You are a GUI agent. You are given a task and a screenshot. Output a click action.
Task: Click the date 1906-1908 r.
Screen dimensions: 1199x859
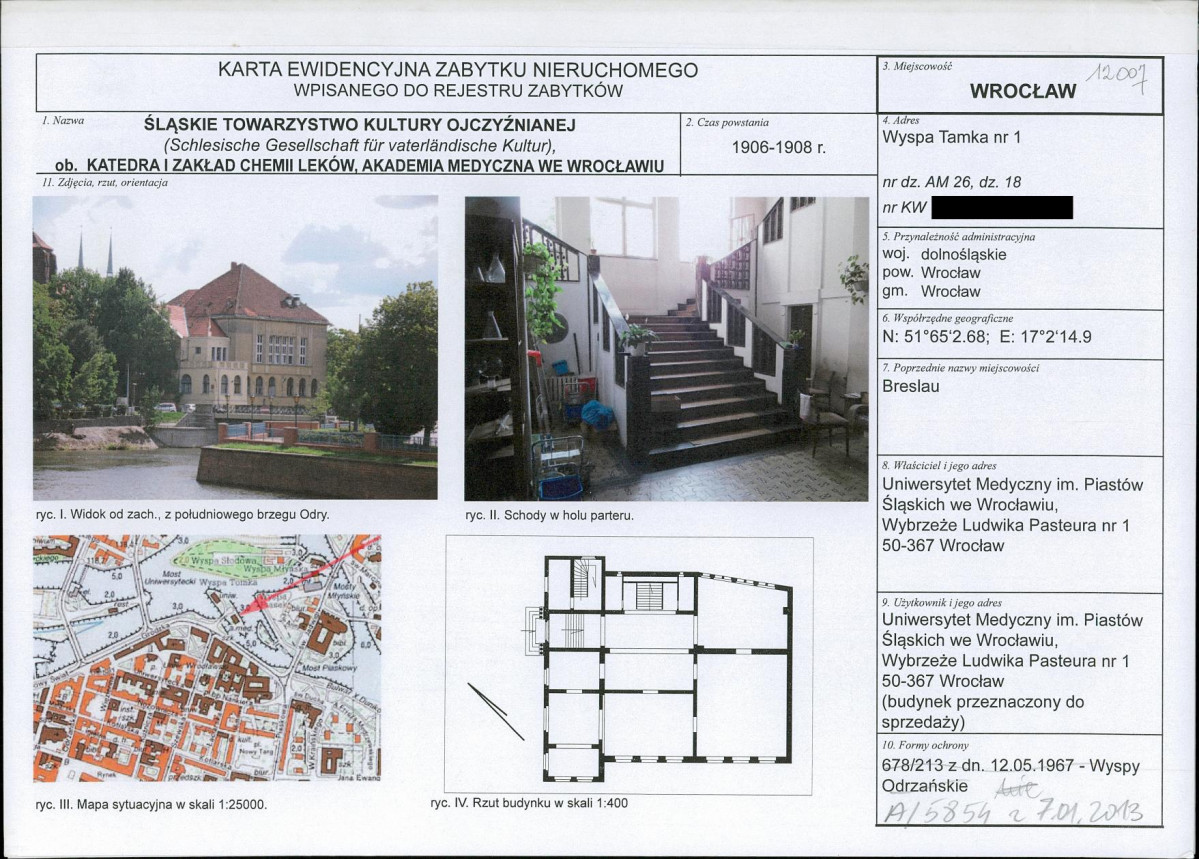(x=778, y=147)
